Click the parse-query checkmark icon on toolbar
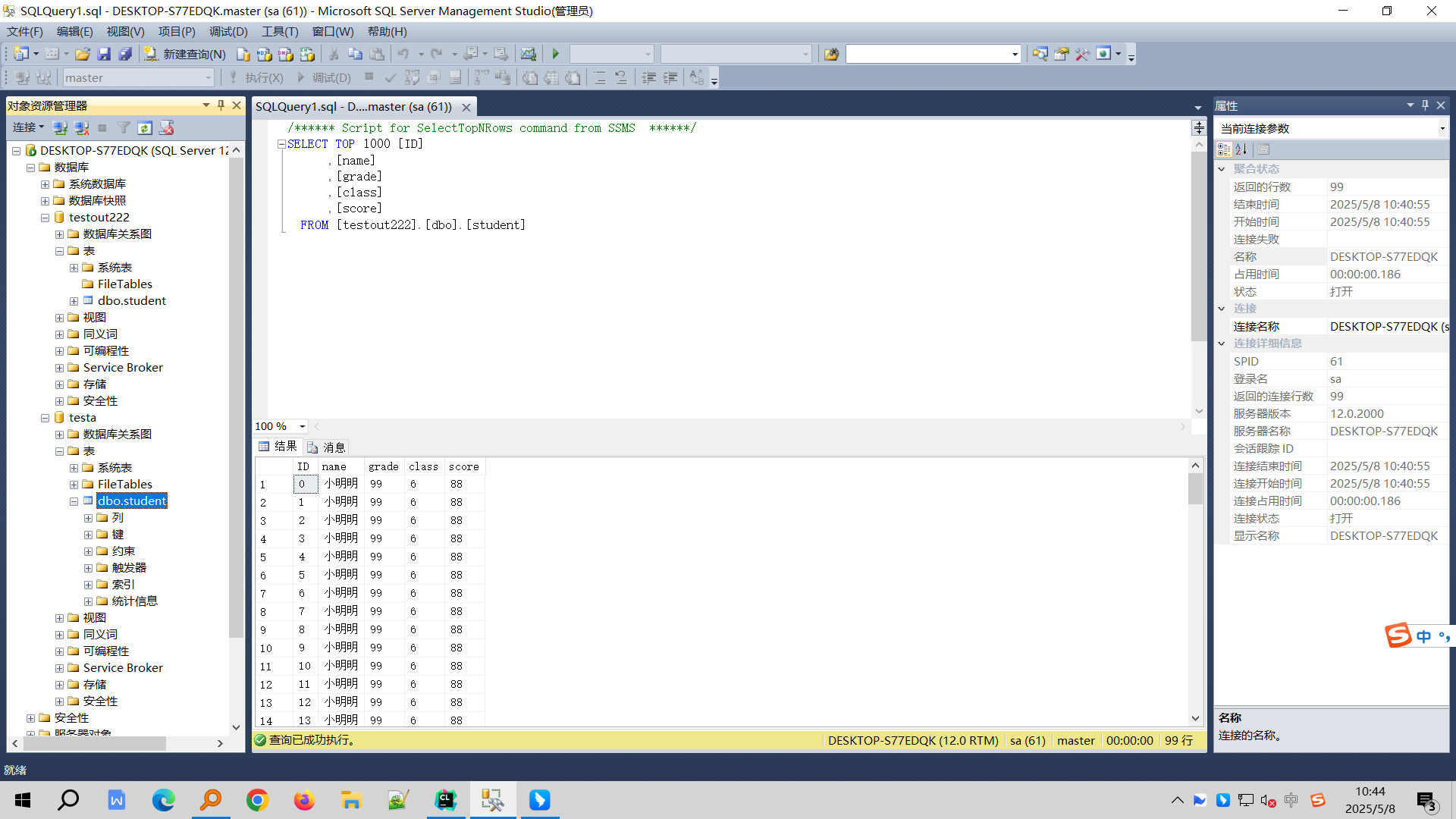Screen dimensions: 1456x819 tap(390, 77)
